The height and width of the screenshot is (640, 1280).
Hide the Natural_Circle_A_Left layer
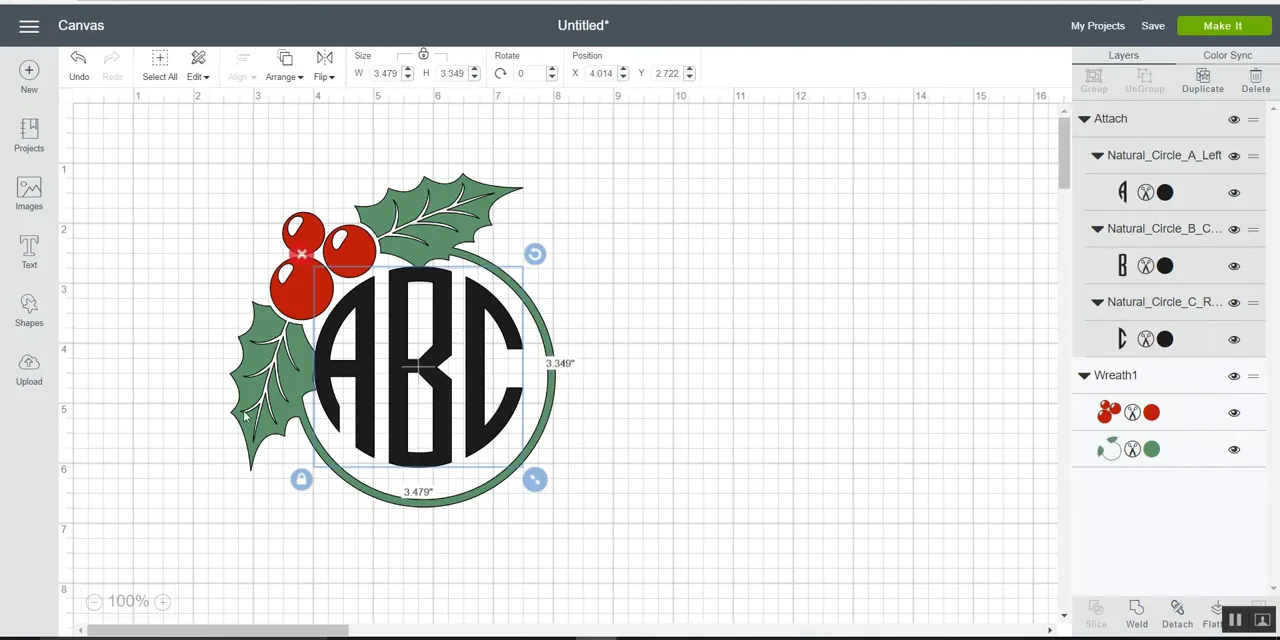[1234, 156]
